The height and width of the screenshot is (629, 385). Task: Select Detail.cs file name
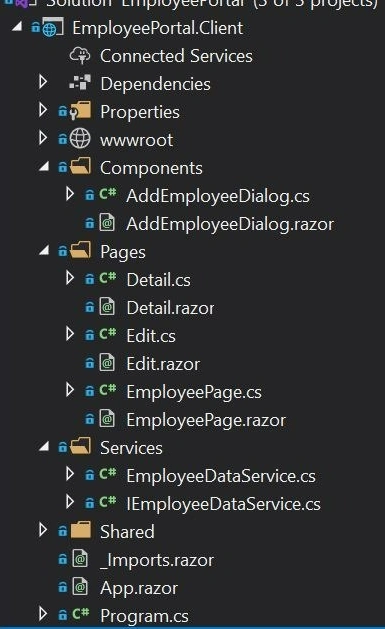tap(159, 280)
